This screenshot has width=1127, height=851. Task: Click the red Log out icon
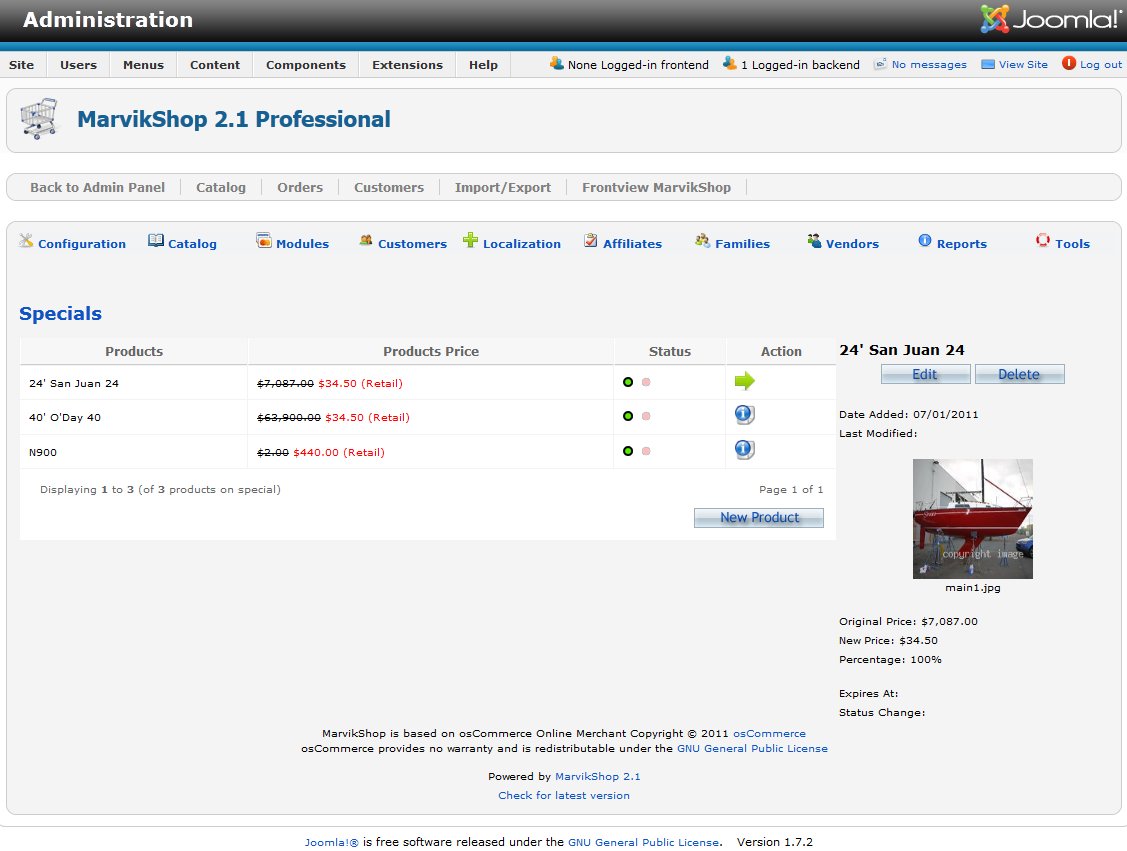[1069, 63]
